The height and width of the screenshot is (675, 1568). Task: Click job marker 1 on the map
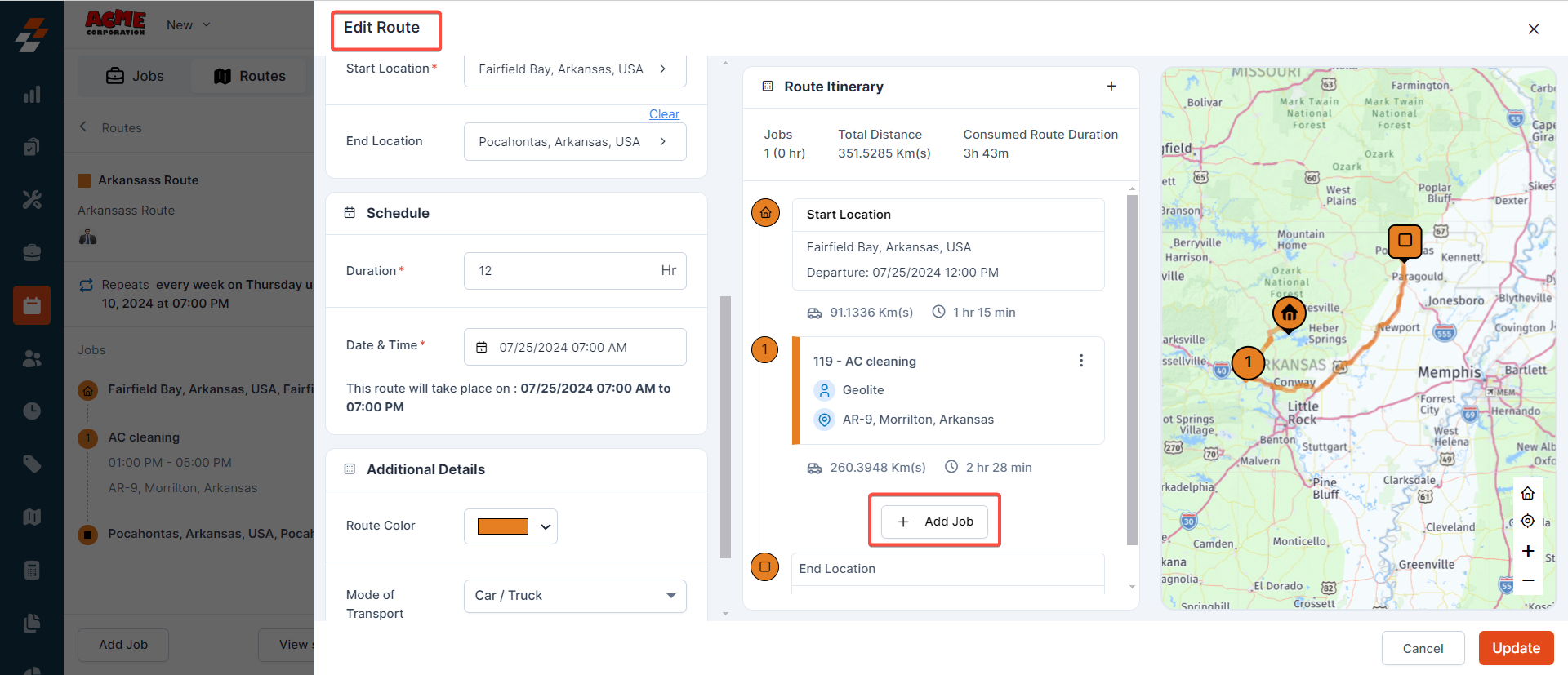(1247, 362)
